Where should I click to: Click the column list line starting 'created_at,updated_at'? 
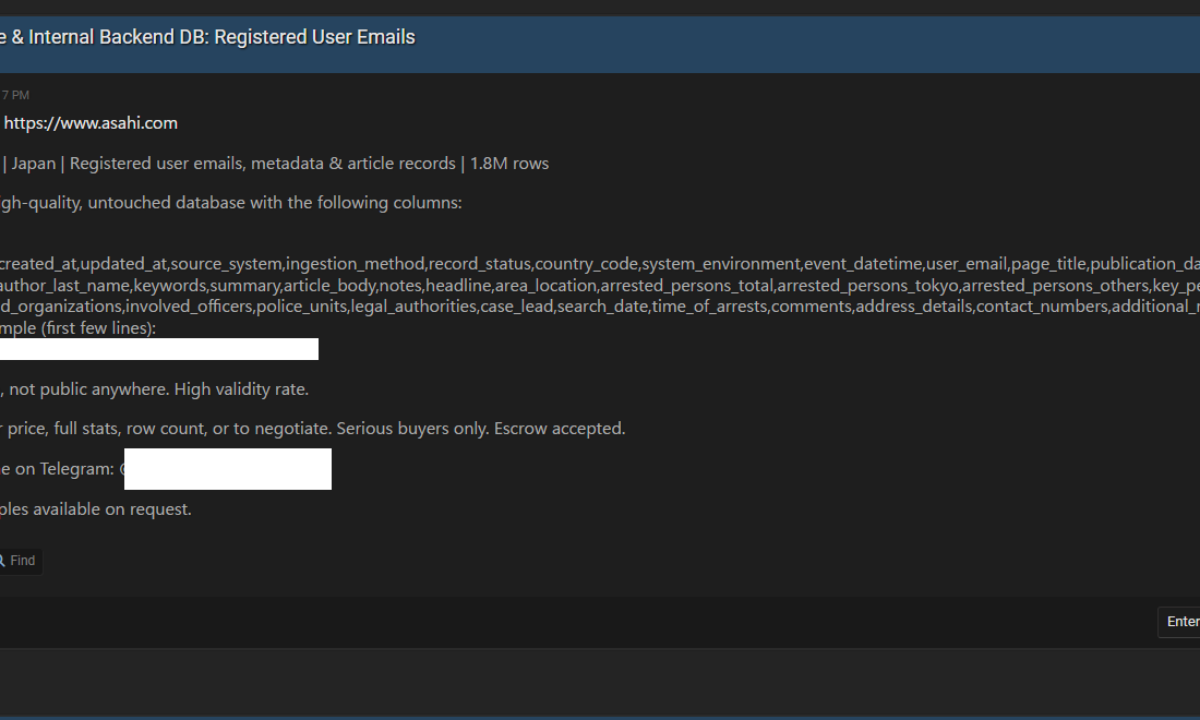[600, 264]
